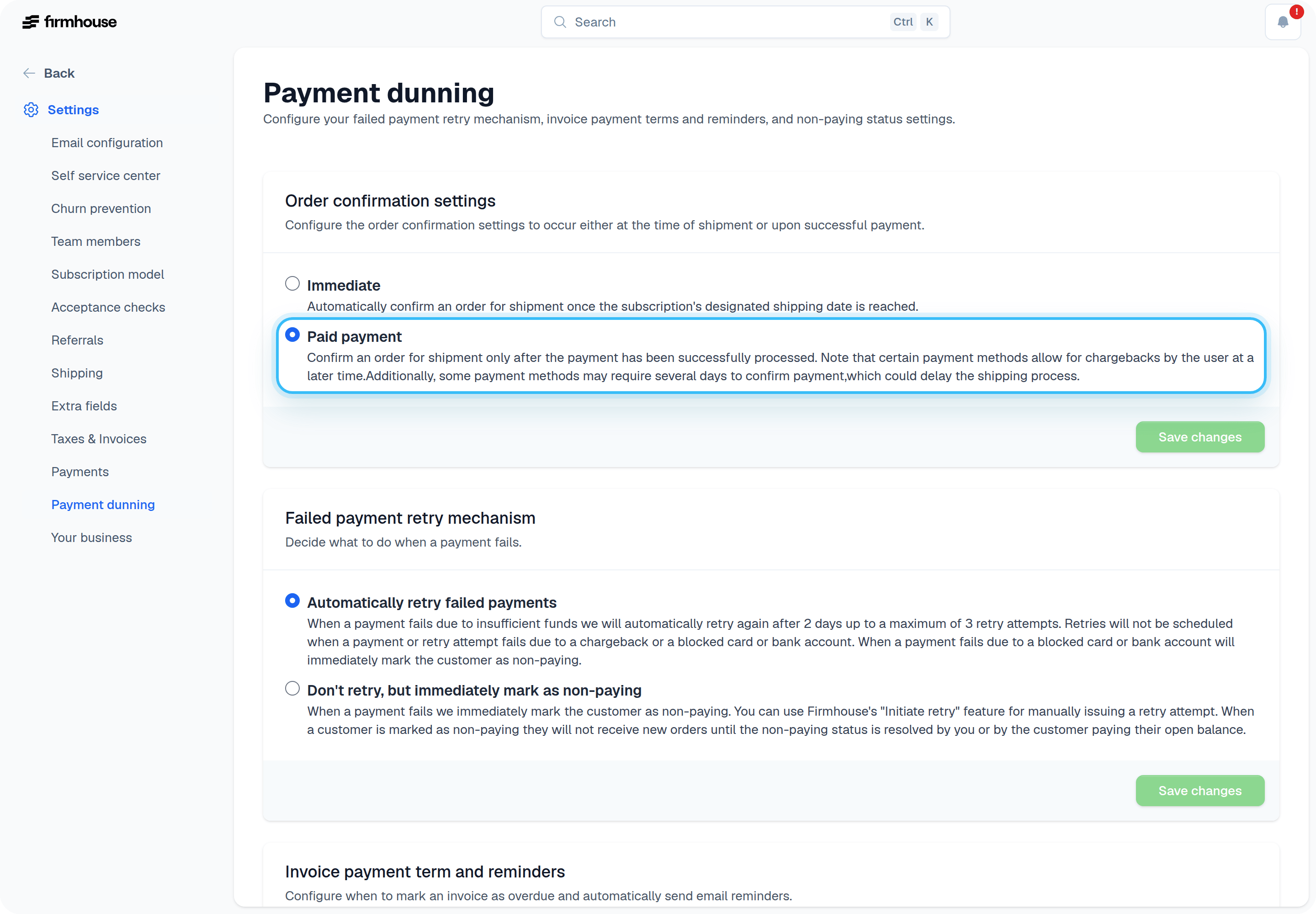This screenshot has height=914, width=1316.
Task: Click the Firmhouse logo
Action: point(69,22)
